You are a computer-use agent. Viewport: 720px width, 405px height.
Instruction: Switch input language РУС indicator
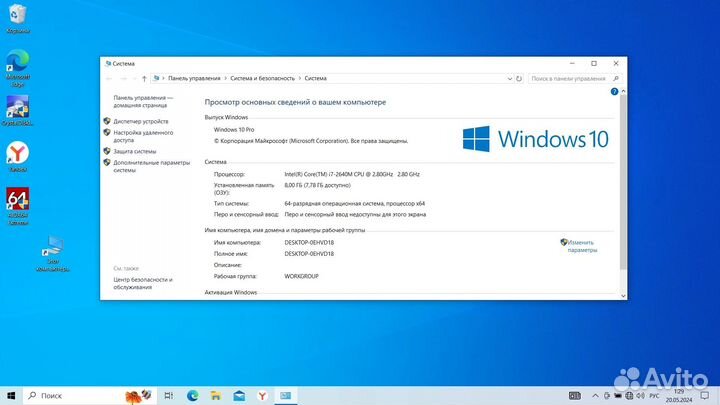(655, 396)
